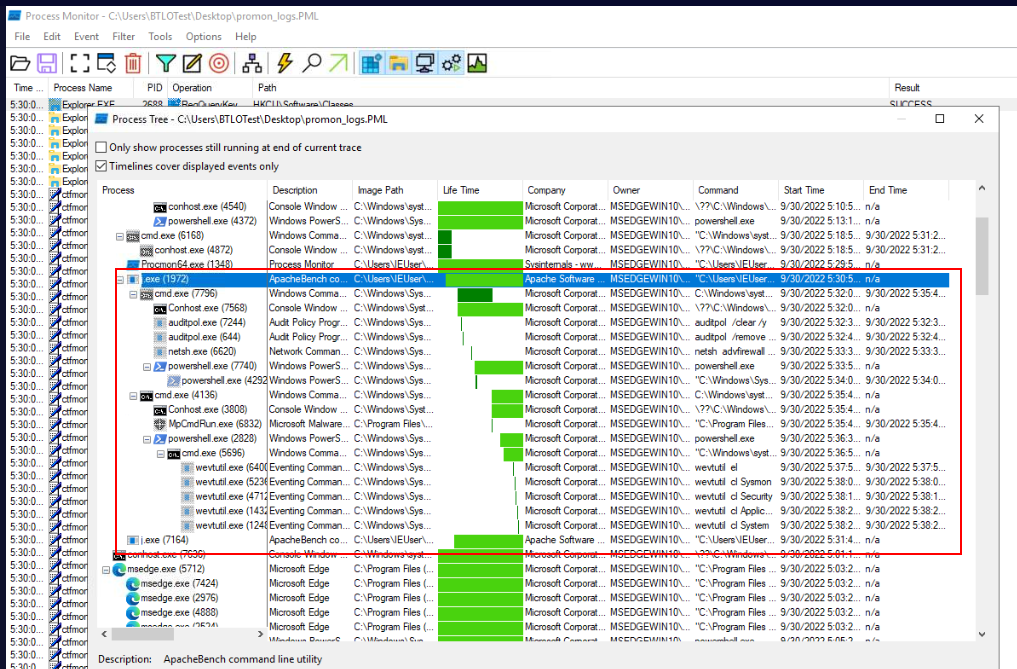Click the Jump To green arrow icon
Image resolution: width=1017 pixels, height=669 pixels.
point(339,64)
